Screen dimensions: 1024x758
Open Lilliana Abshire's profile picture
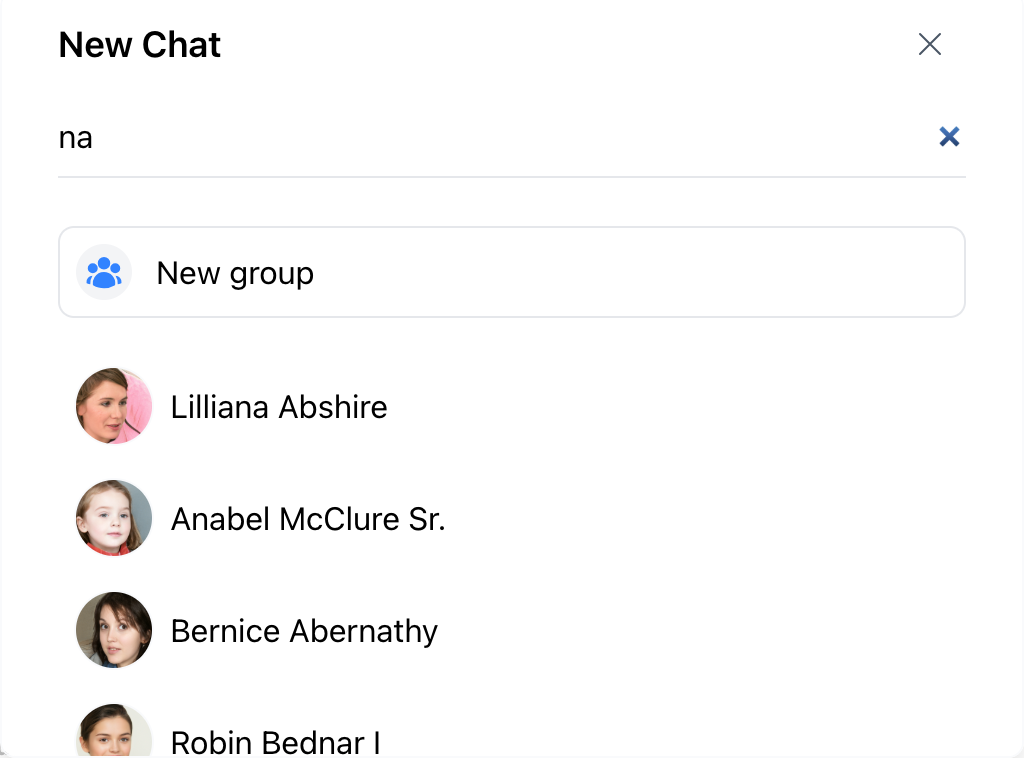point(114,406)
